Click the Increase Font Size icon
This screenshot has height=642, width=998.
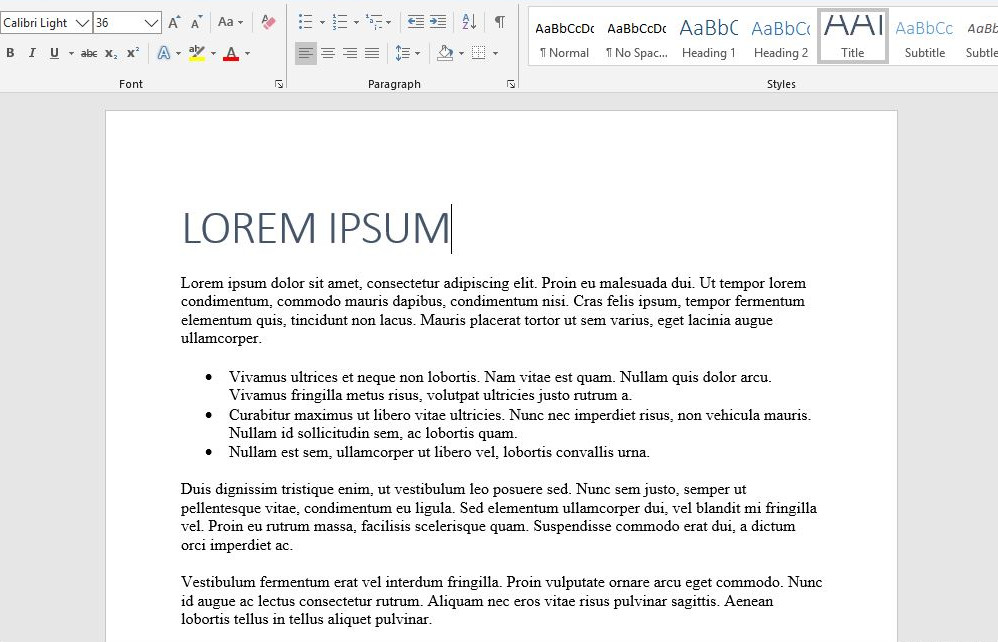pyautogui.click(x=175, y=22)
